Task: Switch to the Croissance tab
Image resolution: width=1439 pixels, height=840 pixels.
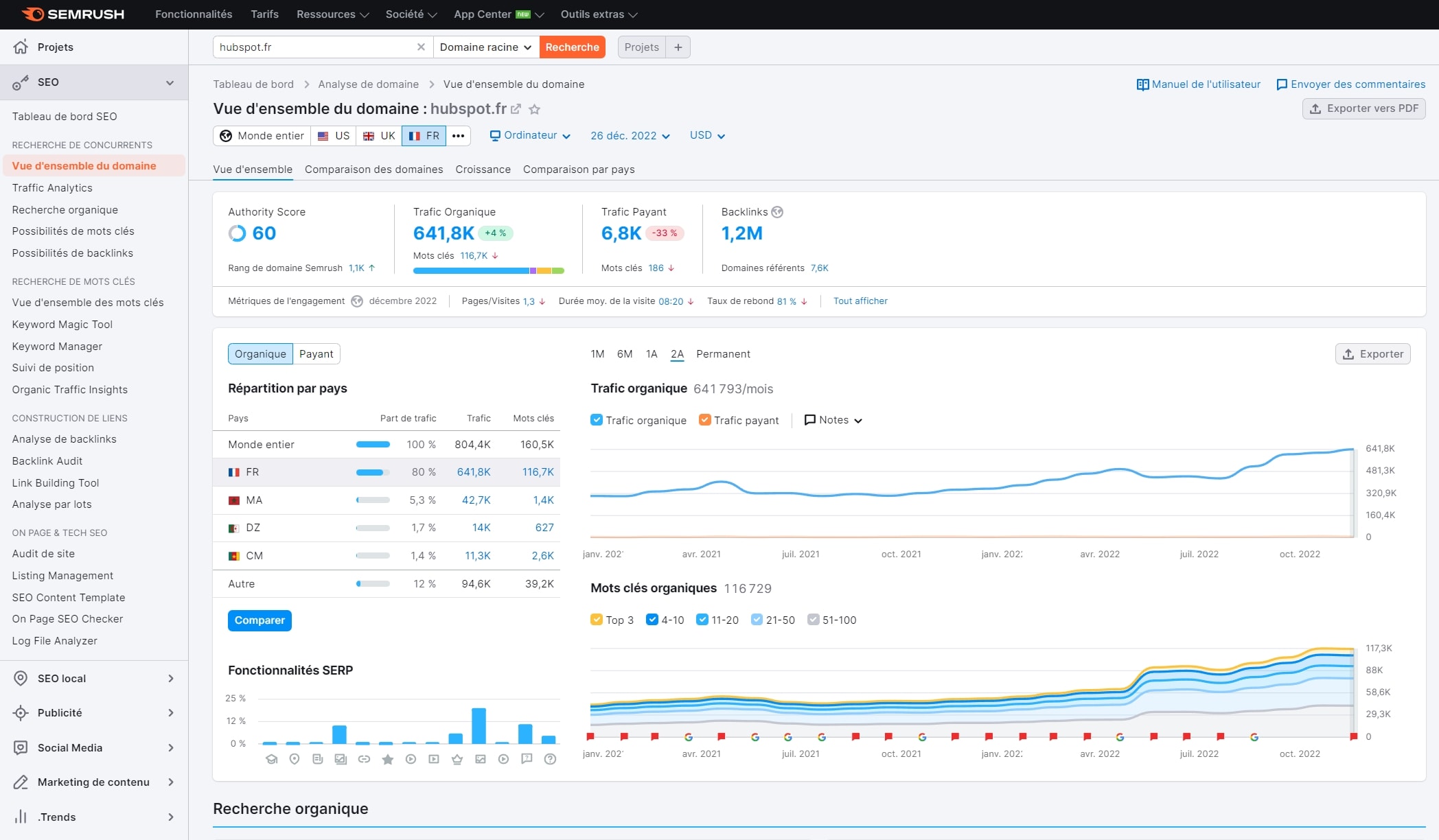Action: (x=483, y=170)
